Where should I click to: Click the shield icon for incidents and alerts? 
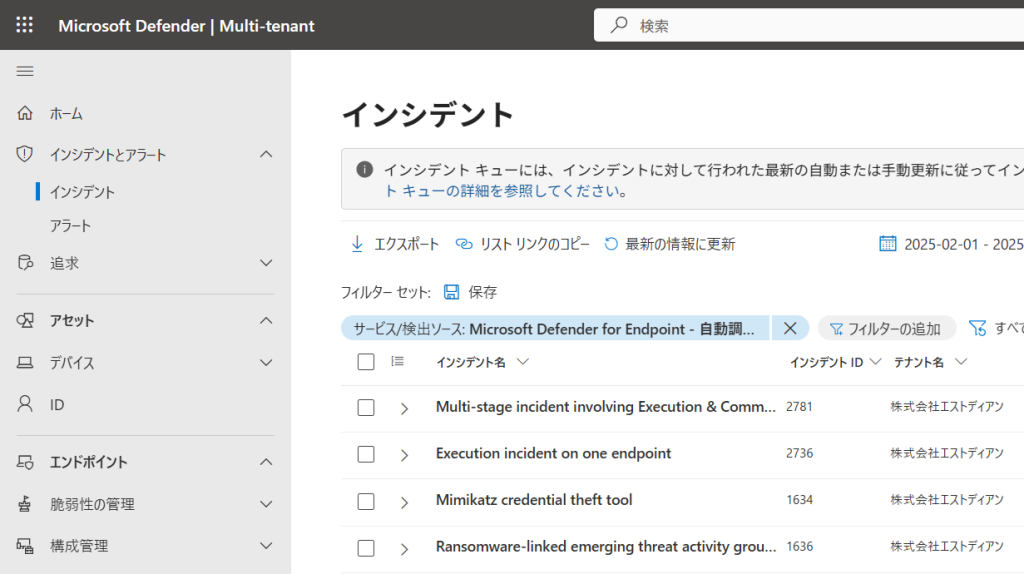coord(25,154)
